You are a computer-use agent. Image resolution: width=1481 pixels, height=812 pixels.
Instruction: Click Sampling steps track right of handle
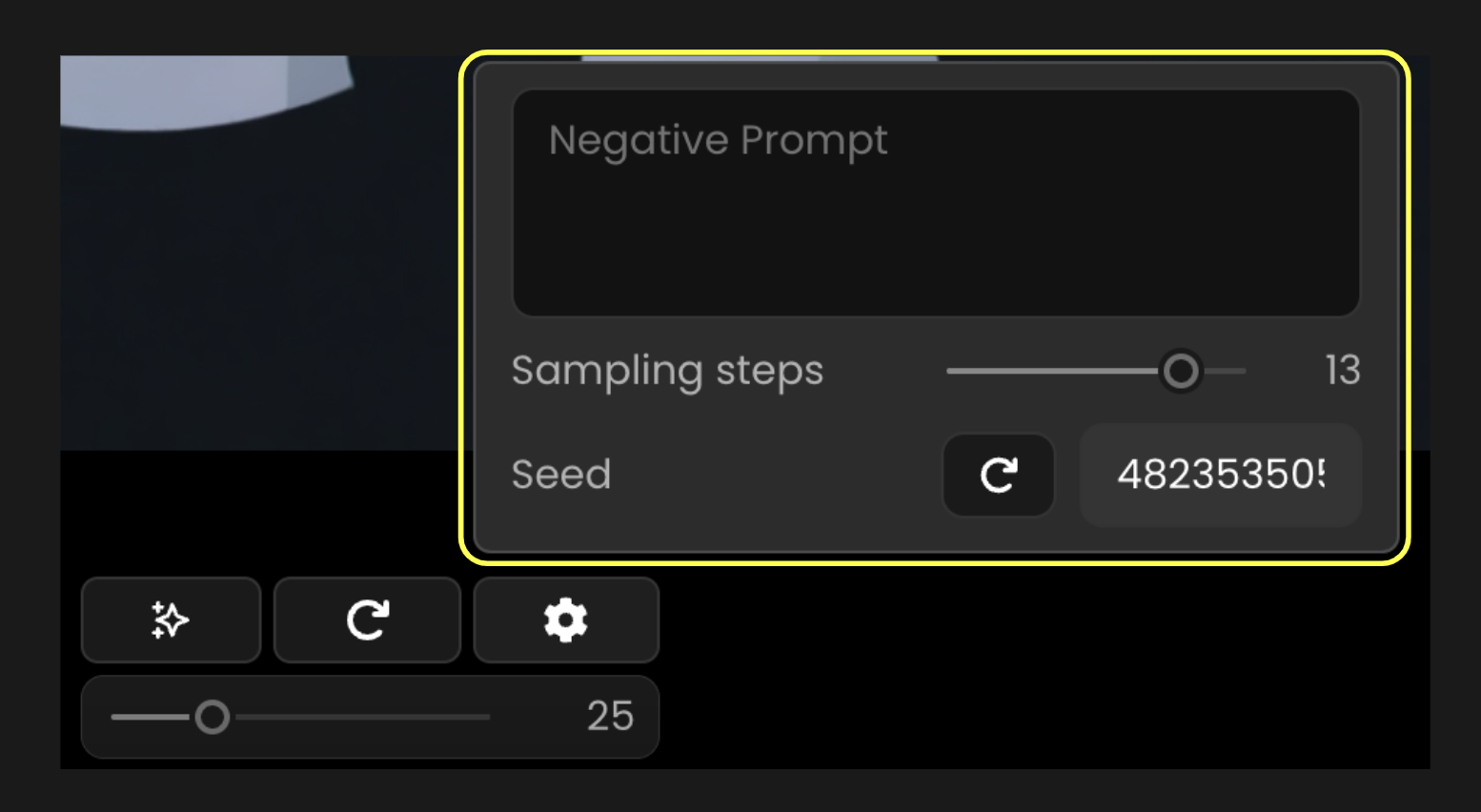[x=1226, y=371]
